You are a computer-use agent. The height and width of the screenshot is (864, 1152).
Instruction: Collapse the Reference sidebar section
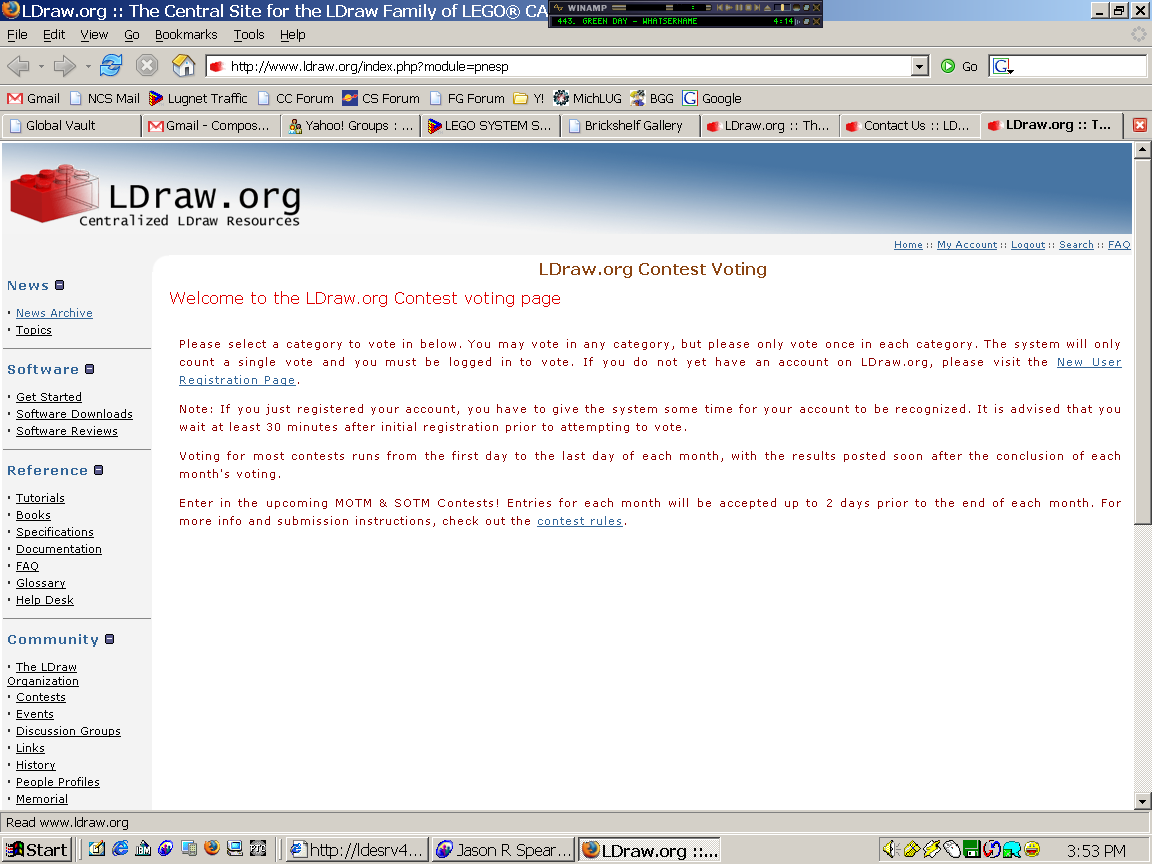[x=98, y=470]
